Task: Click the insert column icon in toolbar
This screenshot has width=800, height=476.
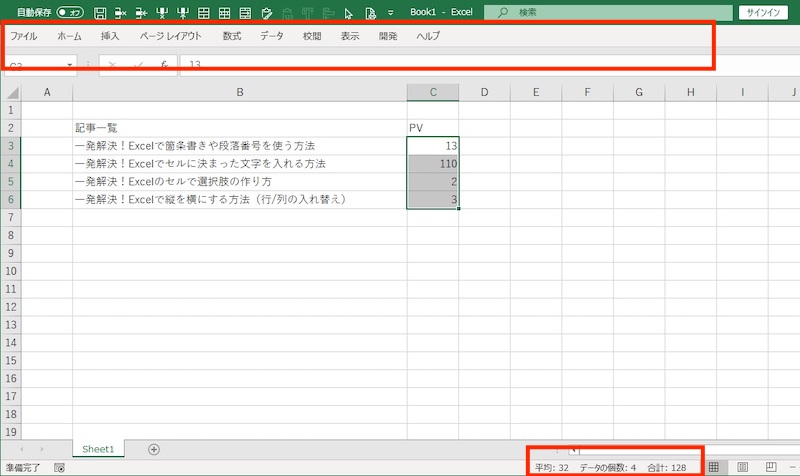Action: pos(141,13)
